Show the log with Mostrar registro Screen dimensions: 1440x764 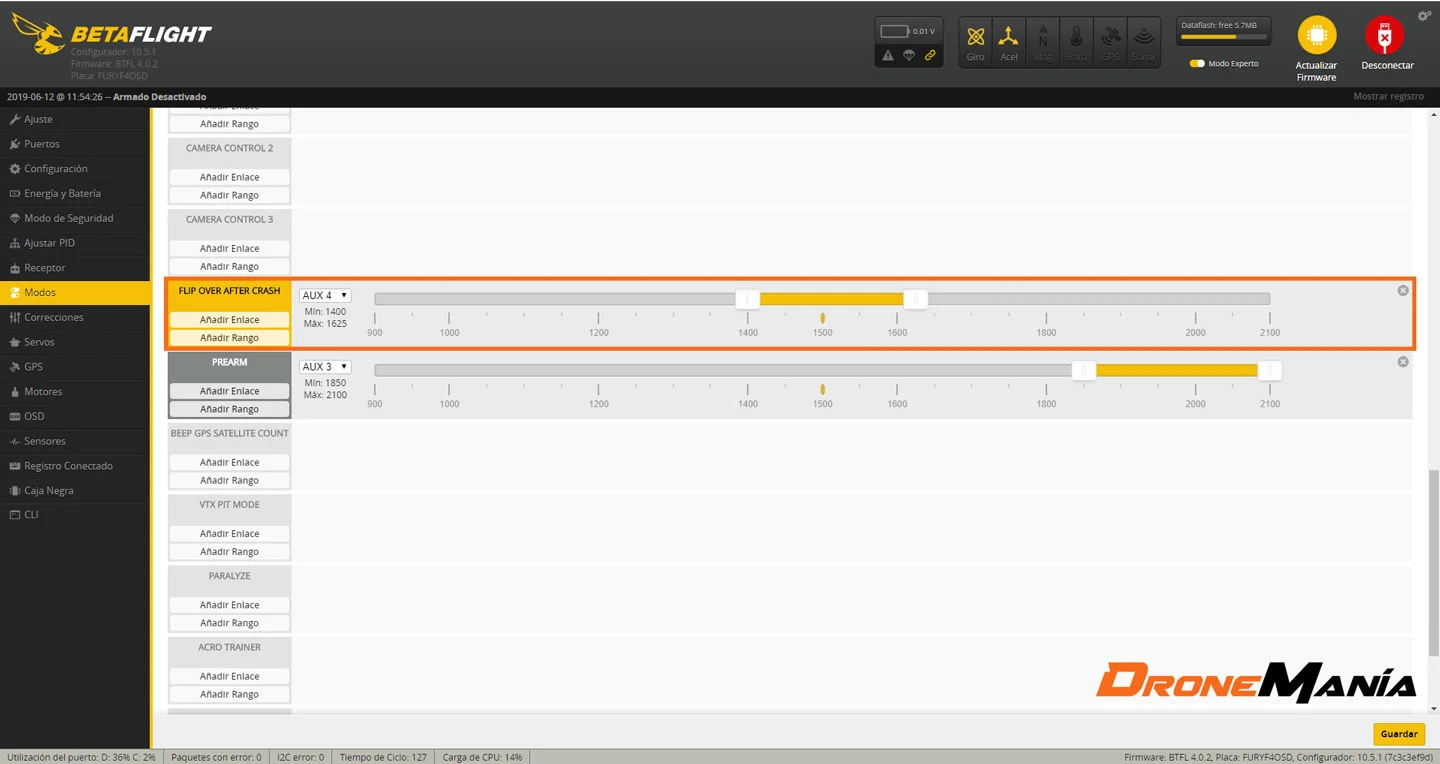click(x=1389, y=96)
